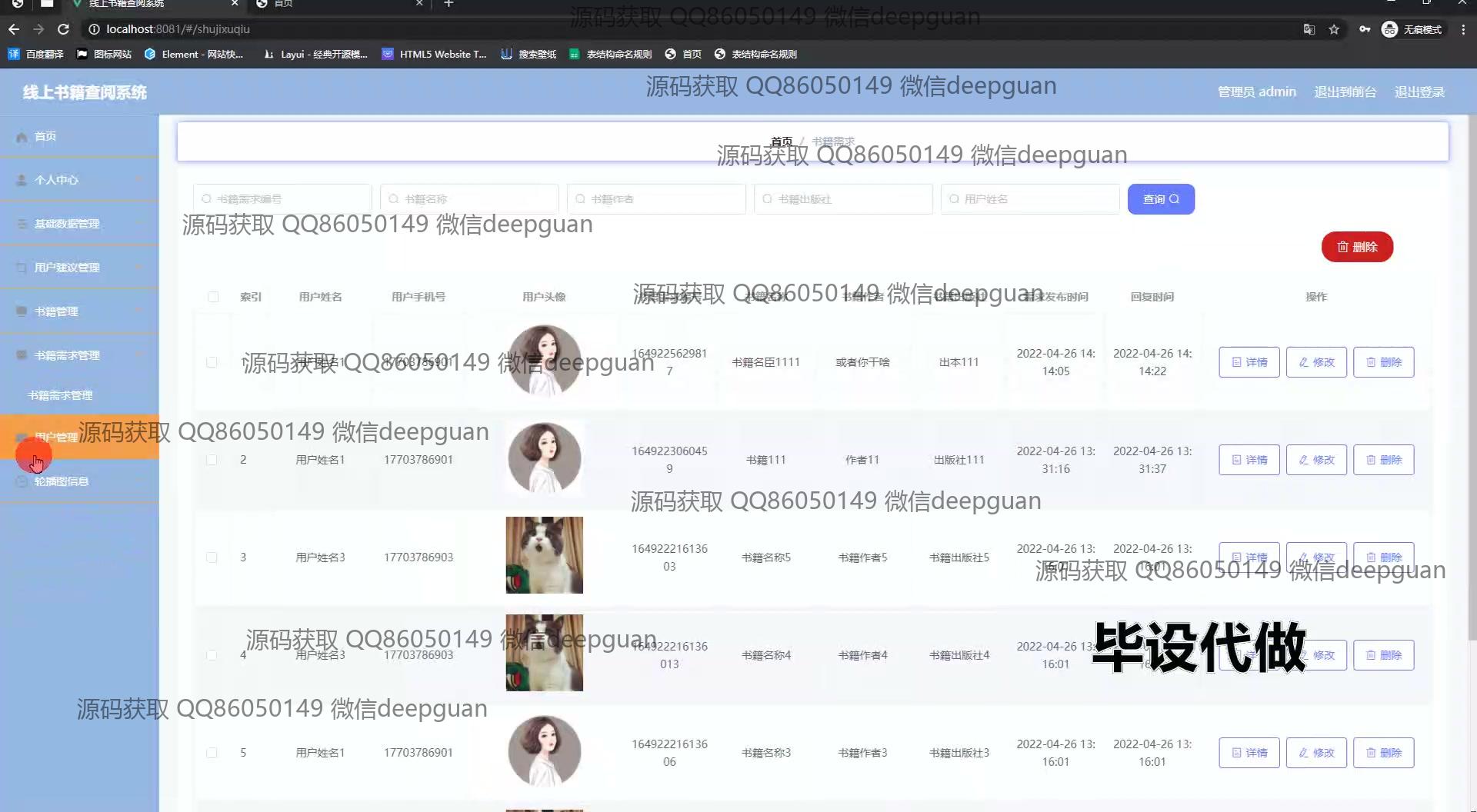
Task: Click the browser back arrow
Action: click(14, 29)
